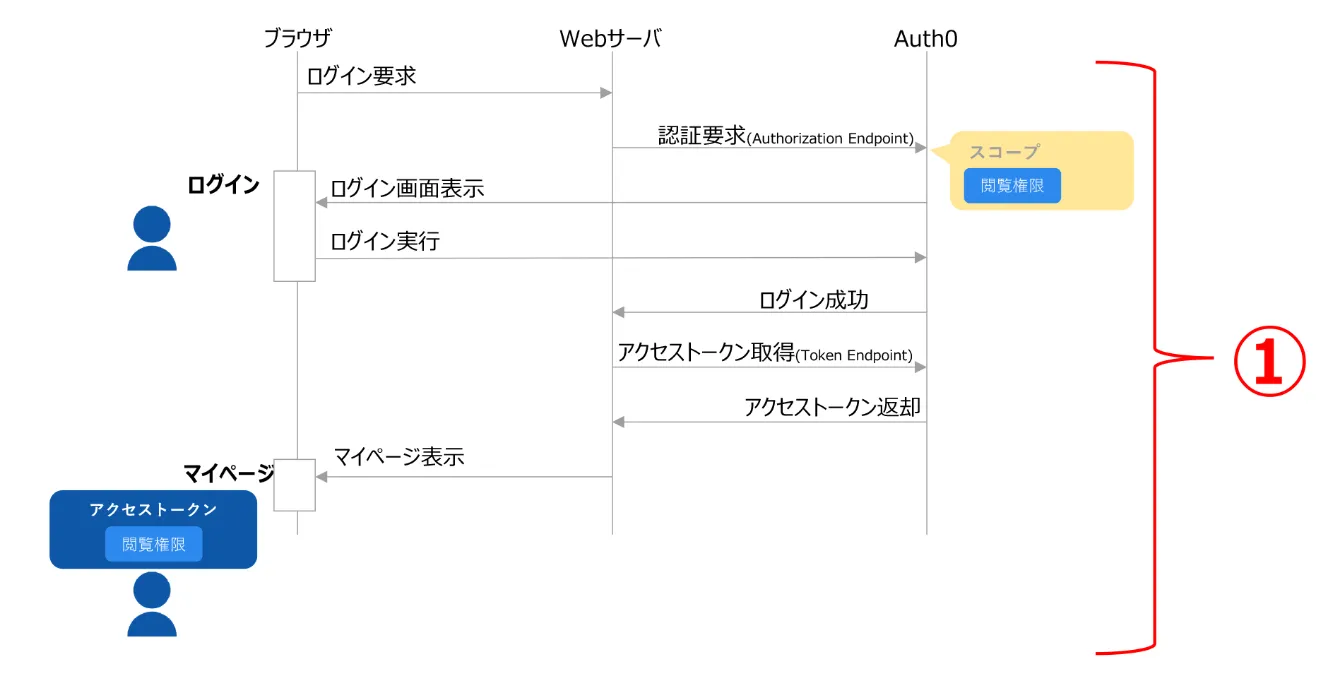Click the ログイン画面表示 message label
Viewport: 1340px width, 688px height.
407,188
